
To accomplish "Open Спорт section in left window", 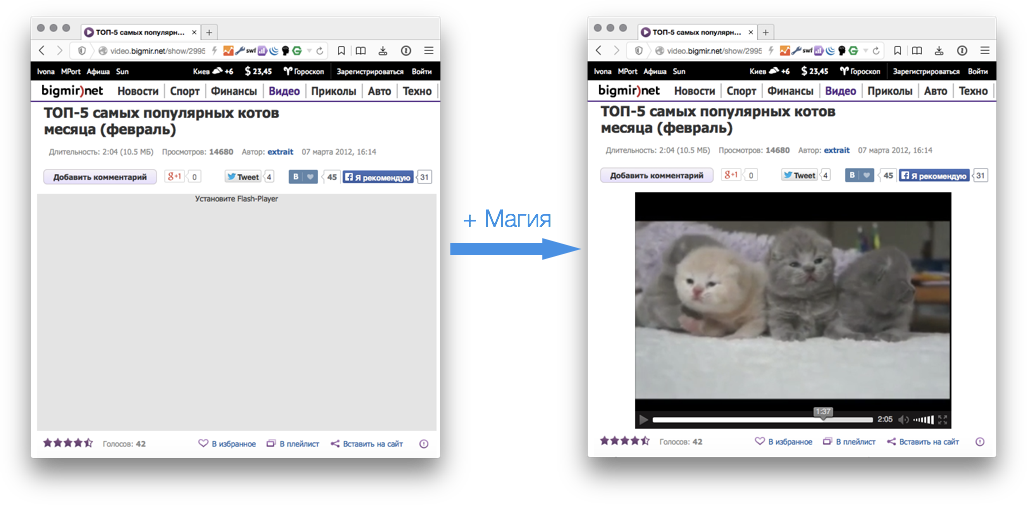I will 185,91.
